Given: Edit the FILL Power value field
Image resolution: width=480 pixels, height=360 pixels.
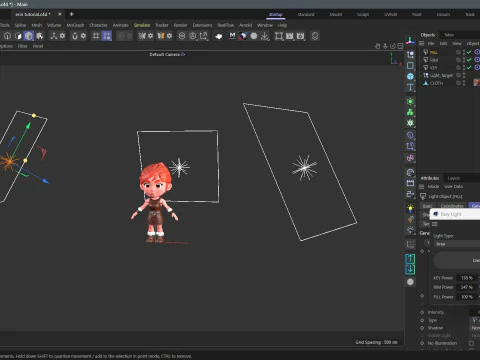Looking at the screenshot, I should [x=467, y=297].
